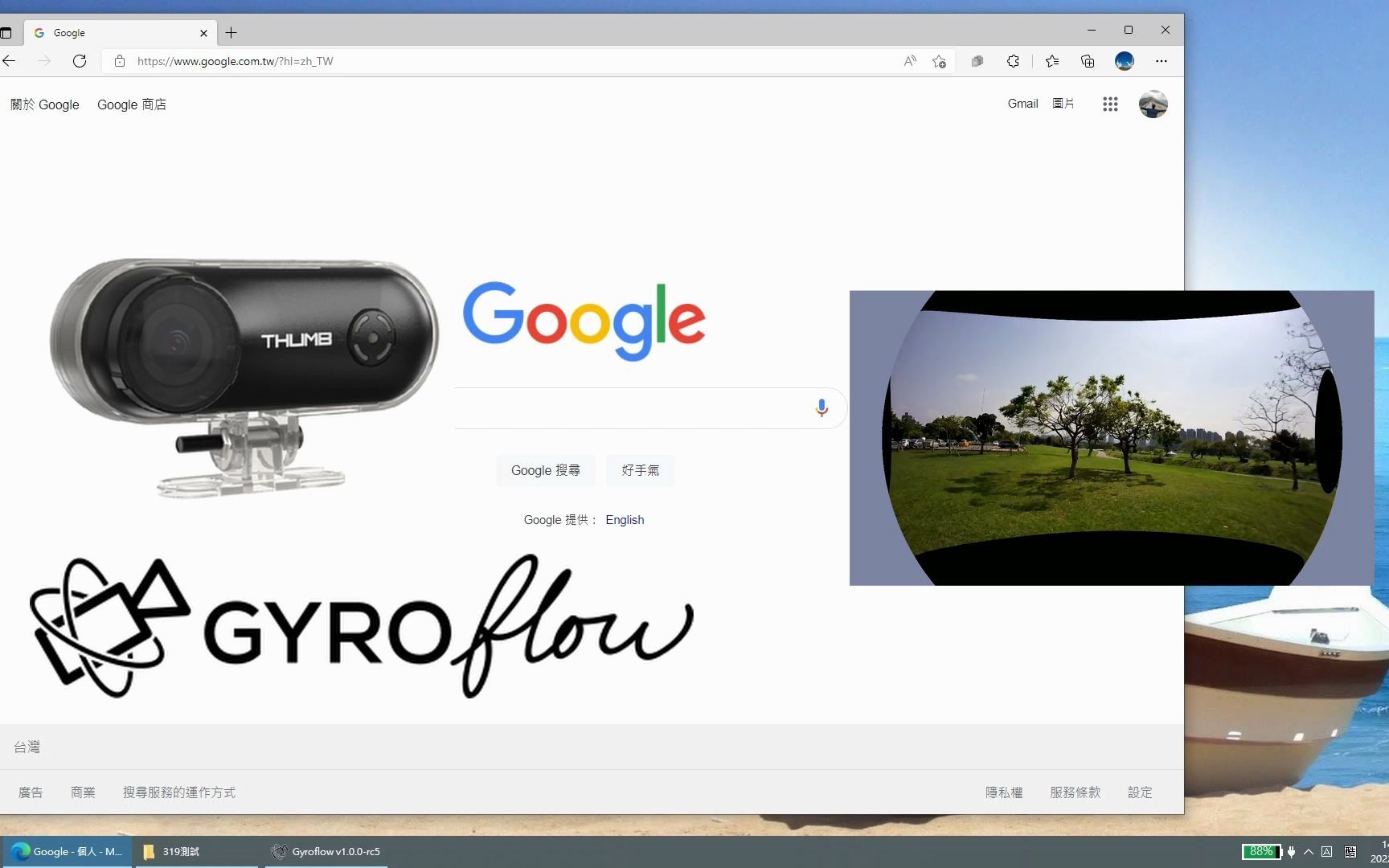Toggle the IME input mode indicator
1389x868 pixels.
pos(1326,852)
